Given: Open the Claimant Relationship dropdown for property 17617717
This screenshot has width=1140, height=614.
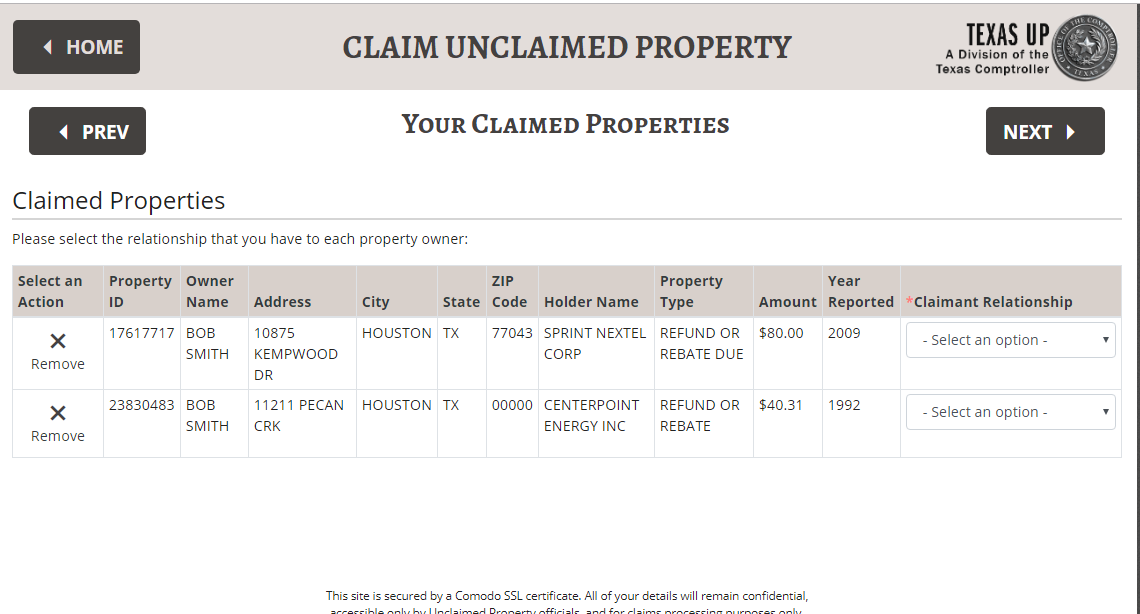Looking at the screenshot, I should [1010, 340].
